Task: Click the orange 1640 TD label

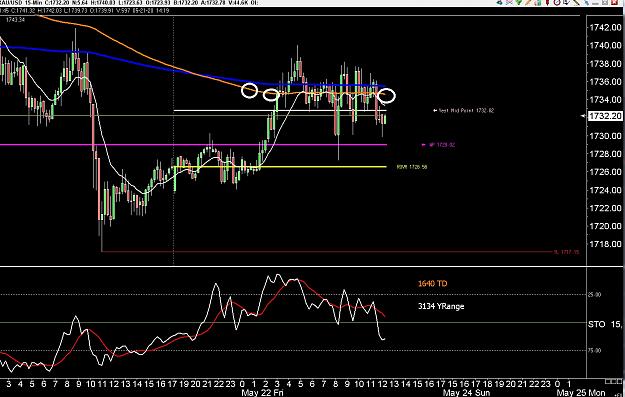Action: (432, 284)
